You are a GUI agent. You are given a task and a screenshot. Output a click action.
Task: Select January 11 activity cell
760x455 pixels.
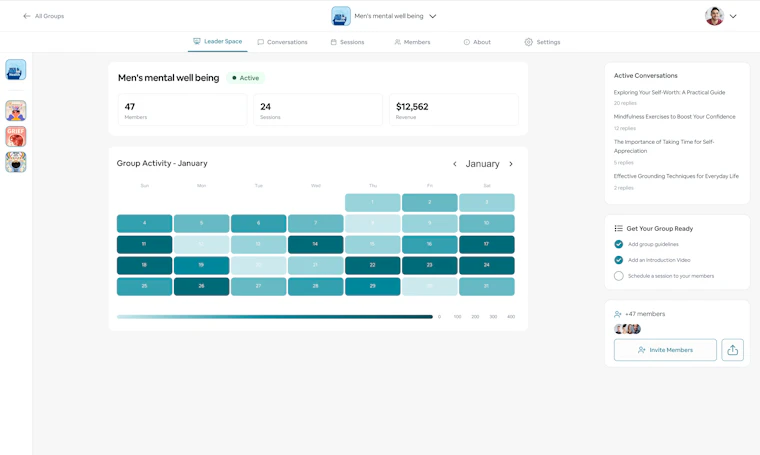click(144, 244)
